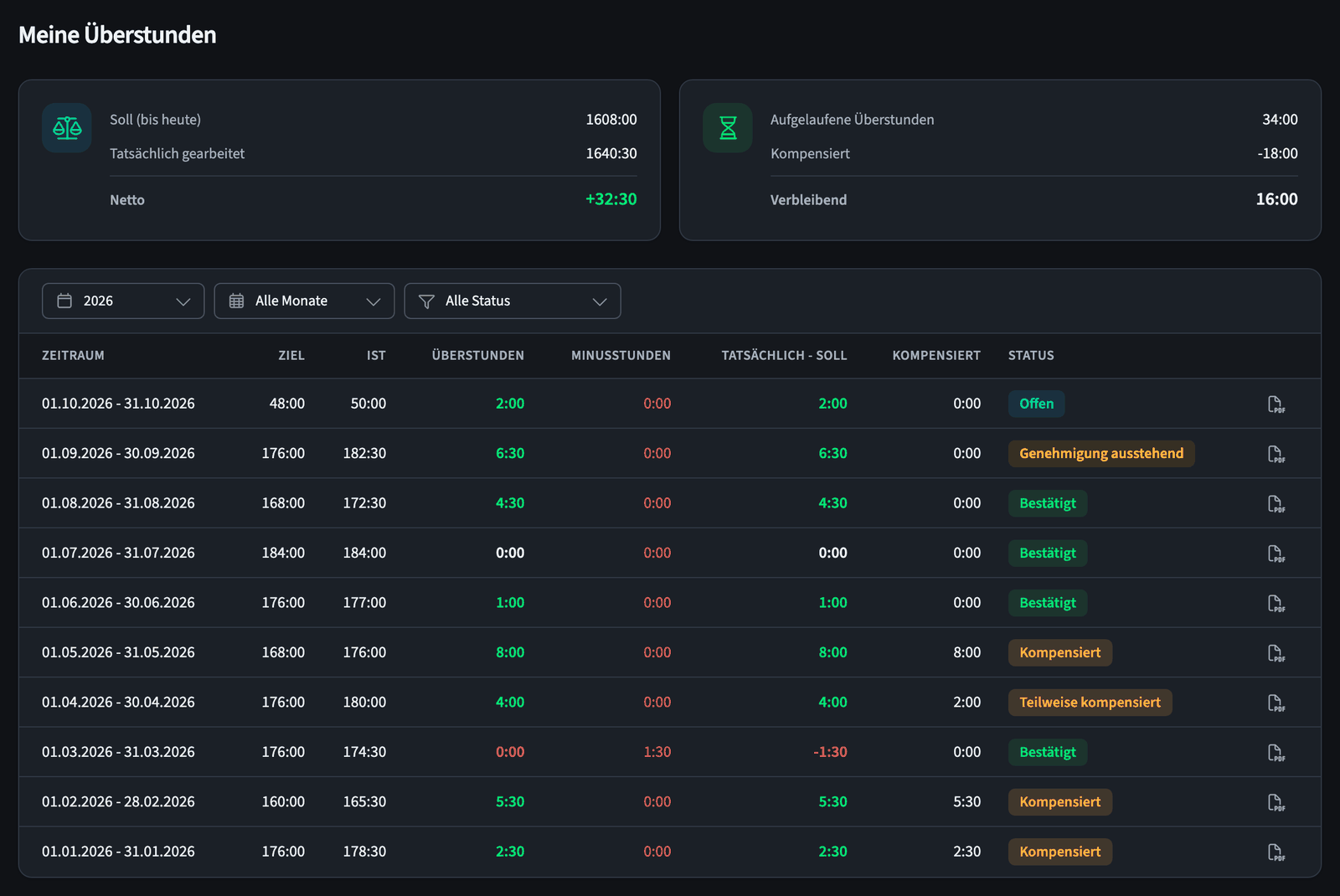Click Bestätigt badge in August row
The height and width of the screenshot is (896, 1340).
1048,503
